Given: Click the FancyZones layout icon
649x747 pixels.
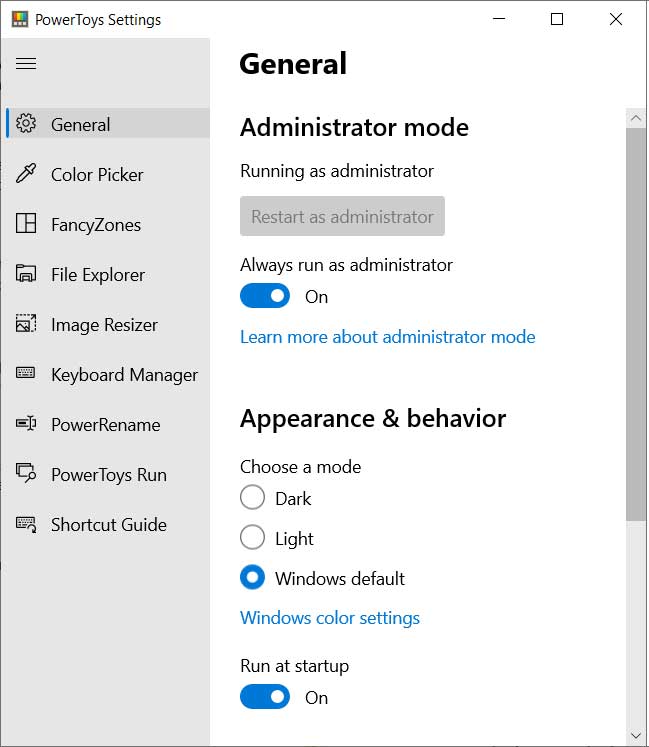Looking at the screenshot, I should click(26, 223).
